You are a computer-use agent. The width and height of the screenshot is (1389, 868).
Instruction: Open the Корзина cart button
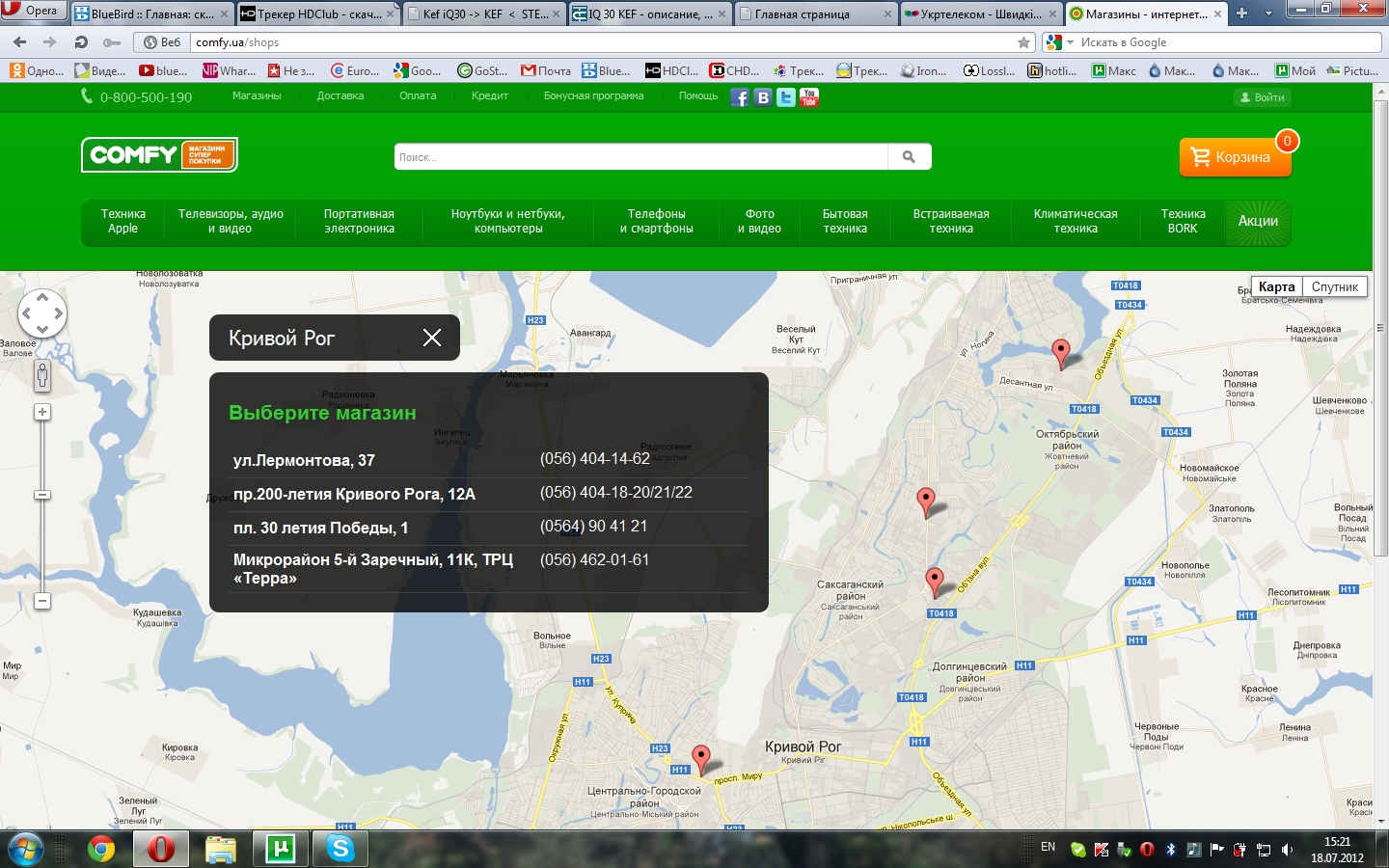(x=1235, y=157)
